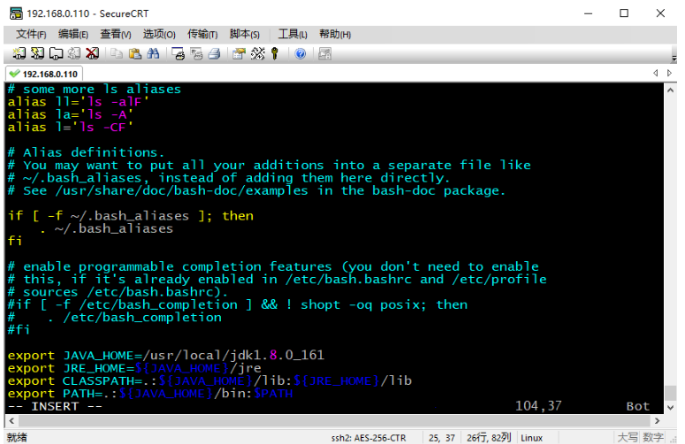Click the Copy toolbar icon

pyautogui.click(x=116, y=54)
